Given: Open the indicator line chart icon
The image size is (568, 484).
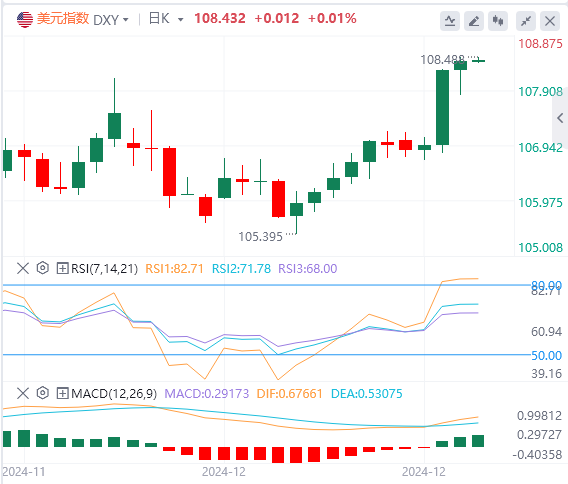Looking at the screenshot, I should pos(450,21).
